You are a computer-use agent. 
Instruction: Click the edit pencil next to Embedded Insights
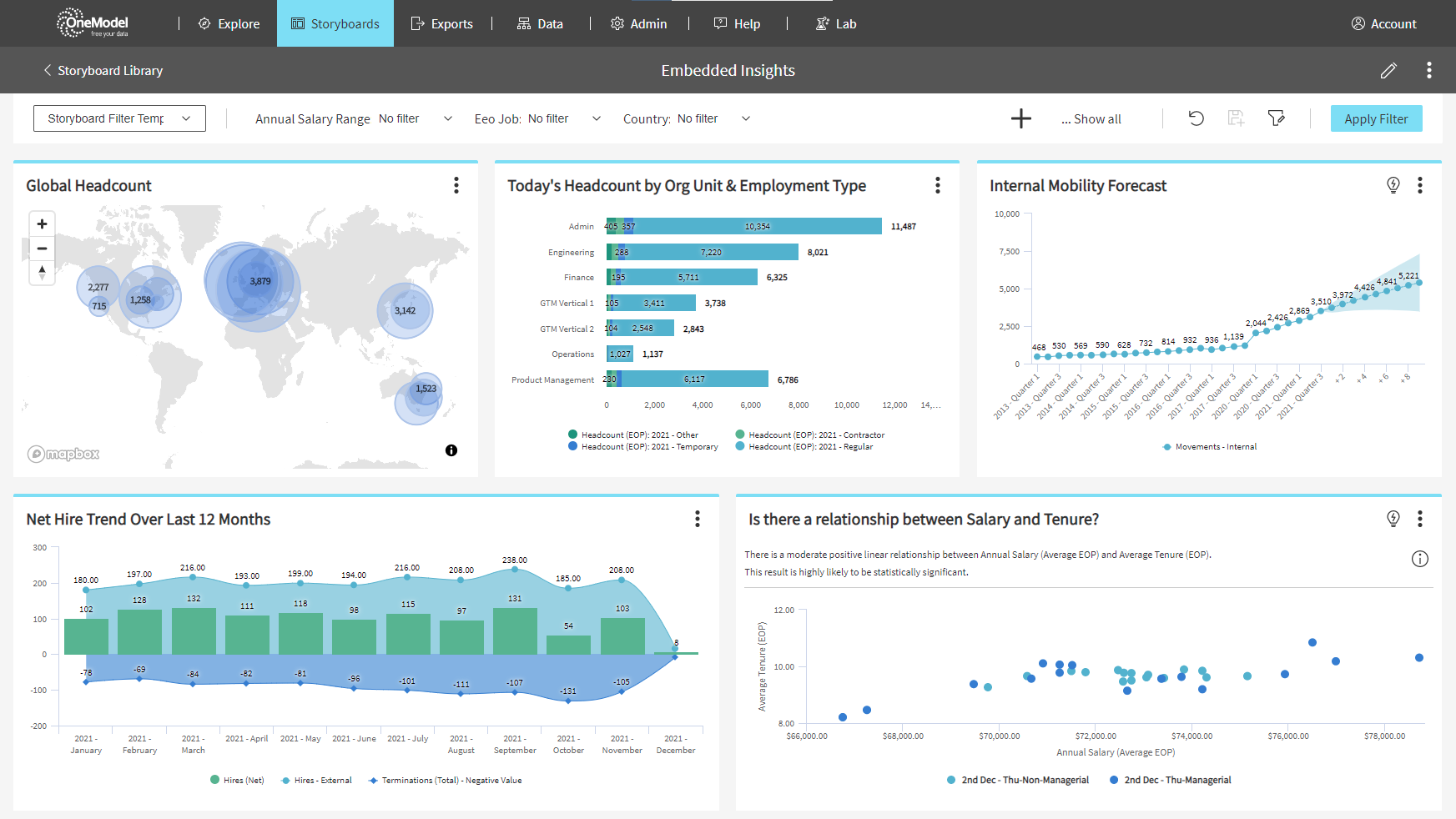pos(1388,70)
